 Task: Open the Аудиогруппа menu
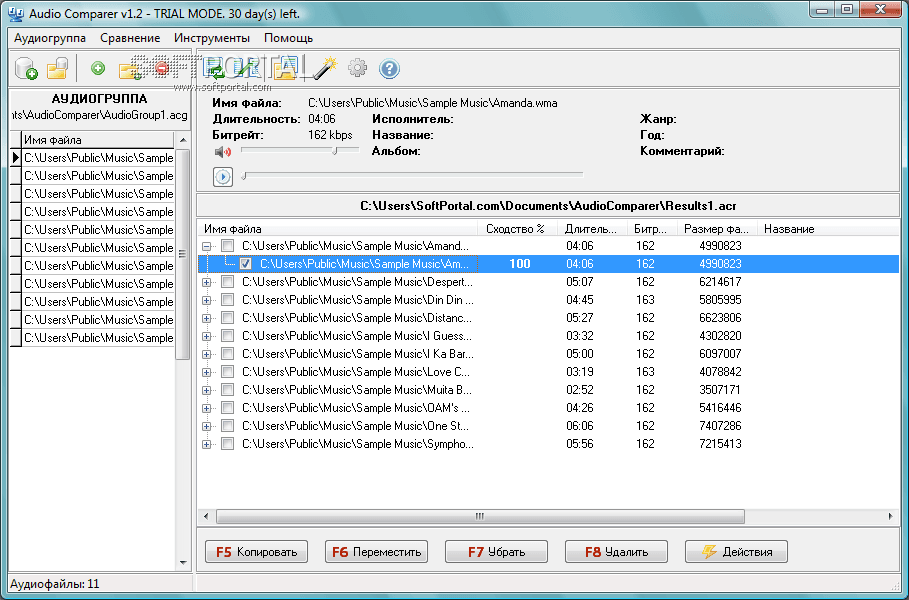click(50, 38)
